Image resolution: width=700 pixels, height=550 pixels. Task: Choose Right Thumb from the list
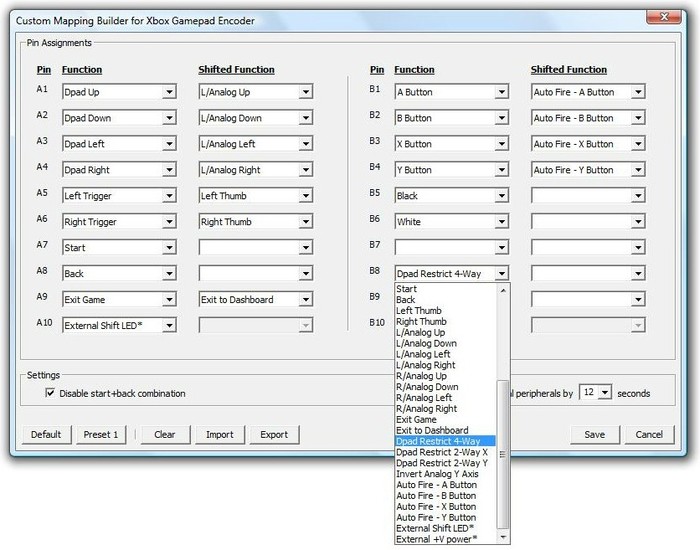point(446,321)
